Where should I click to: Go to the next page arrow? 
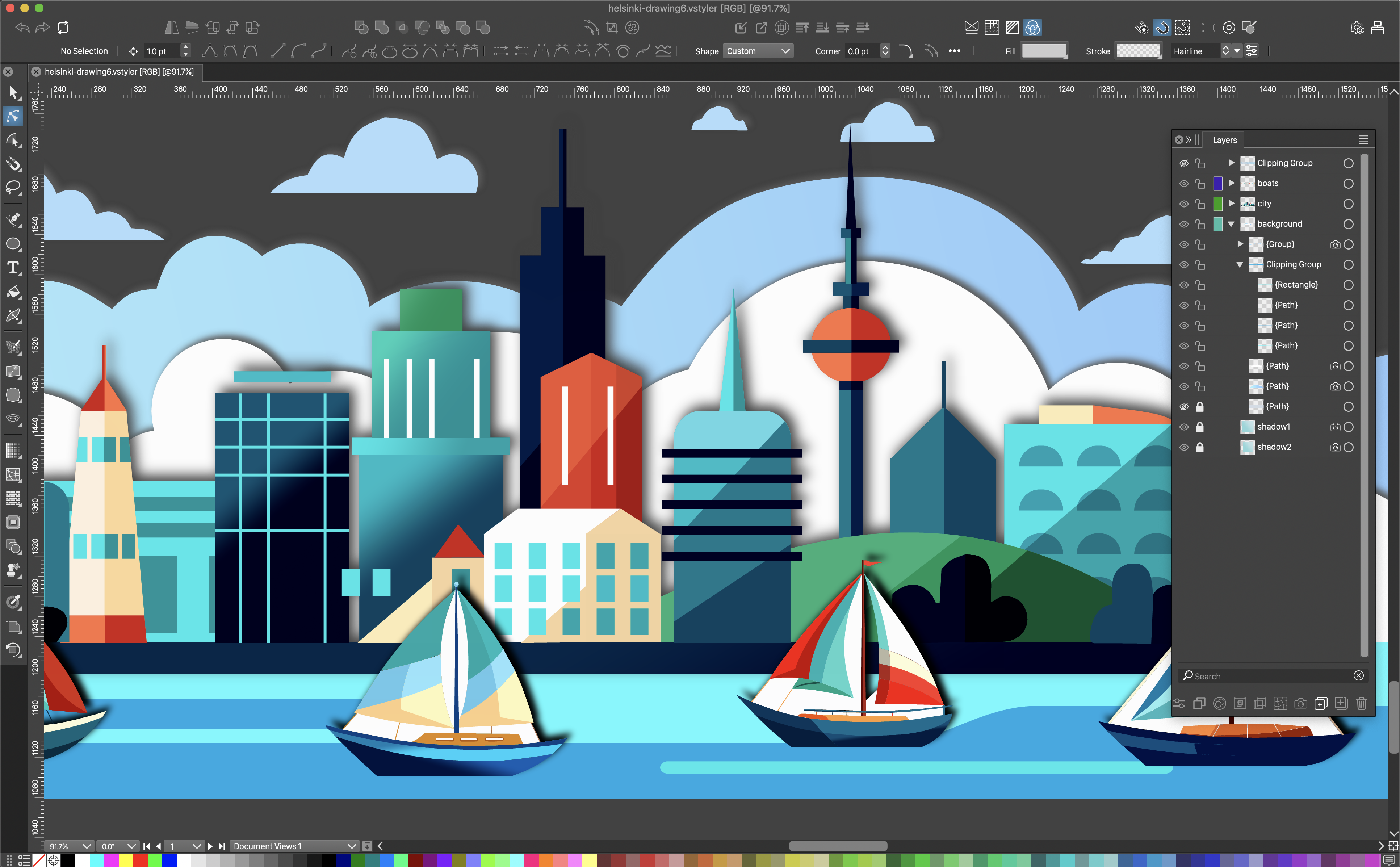(x=210, y=846)
